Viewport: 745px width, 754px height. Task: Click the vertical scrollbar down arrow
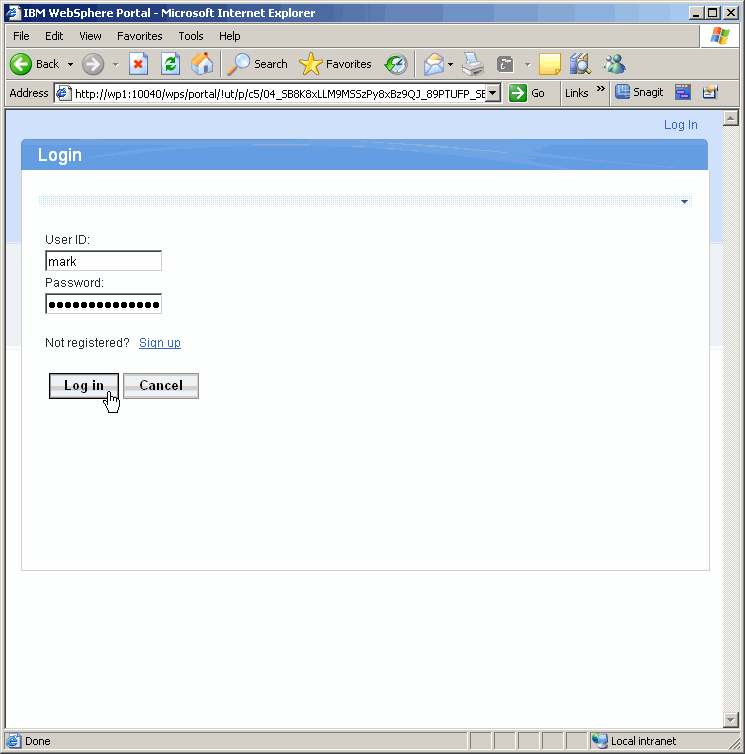click(x=729, y=720)
